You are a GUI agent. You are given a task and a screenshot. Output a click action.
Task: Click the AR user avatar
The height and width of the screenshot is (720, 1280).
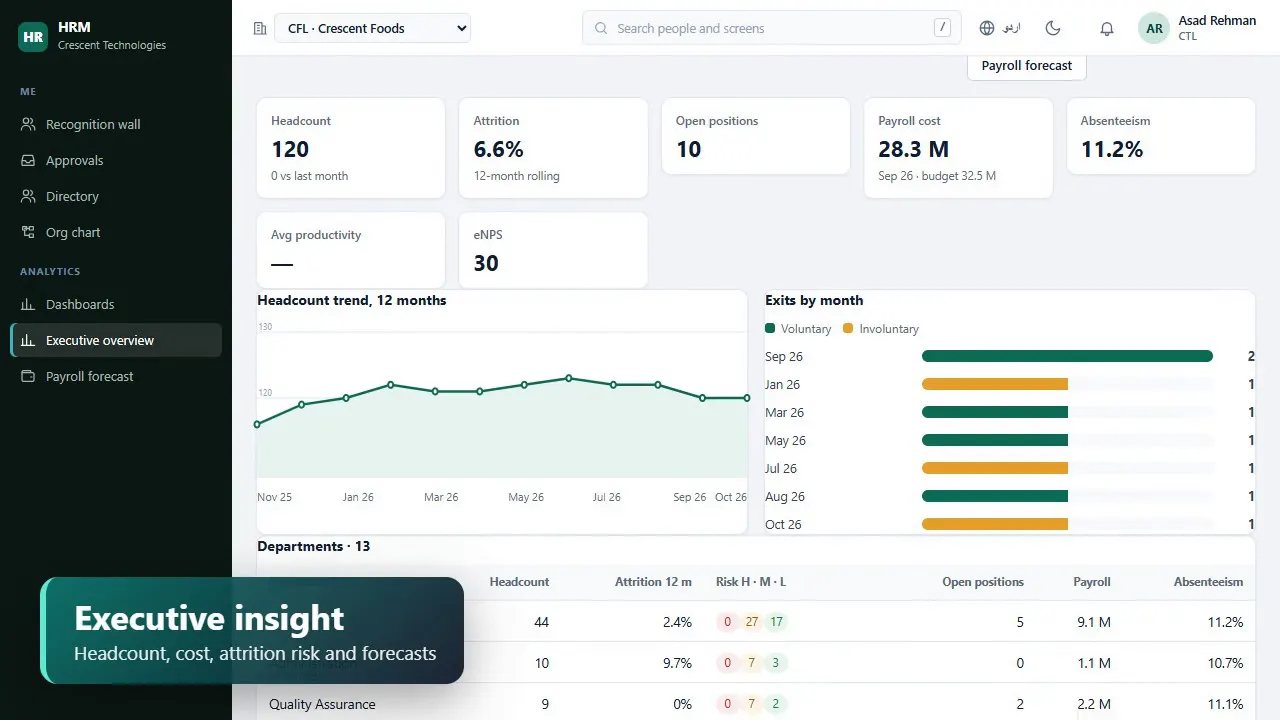tap(1154, 28)
